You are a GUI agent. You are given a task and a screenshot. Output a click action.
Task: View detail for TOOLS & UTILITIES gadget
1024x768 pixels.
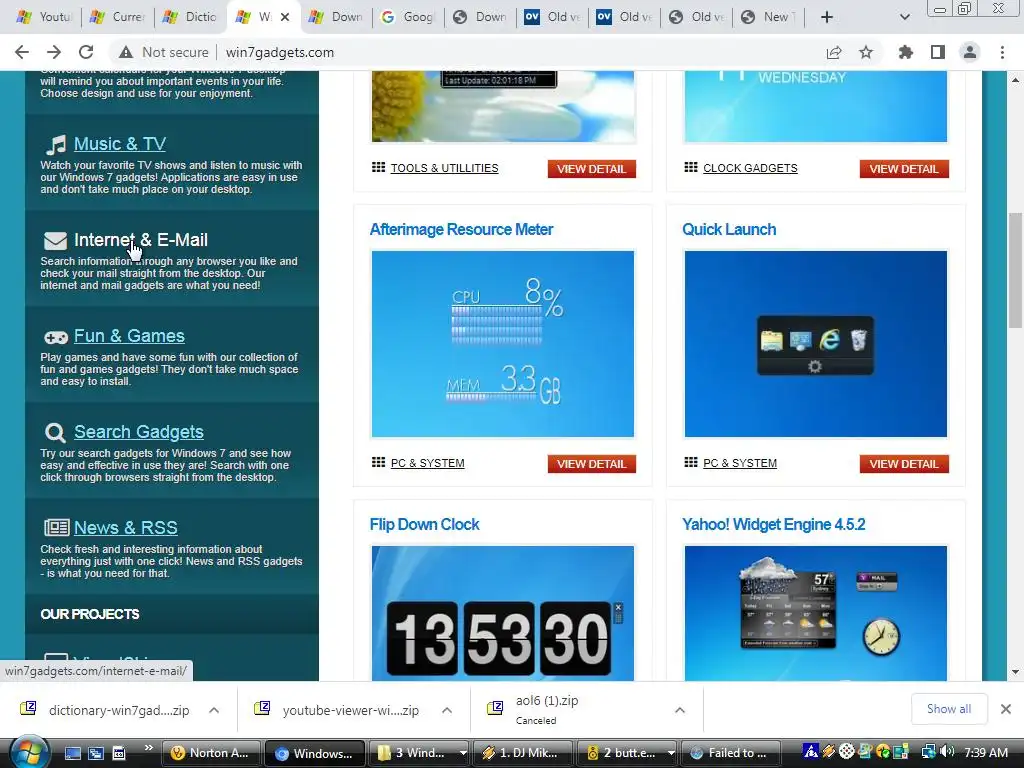592,168
